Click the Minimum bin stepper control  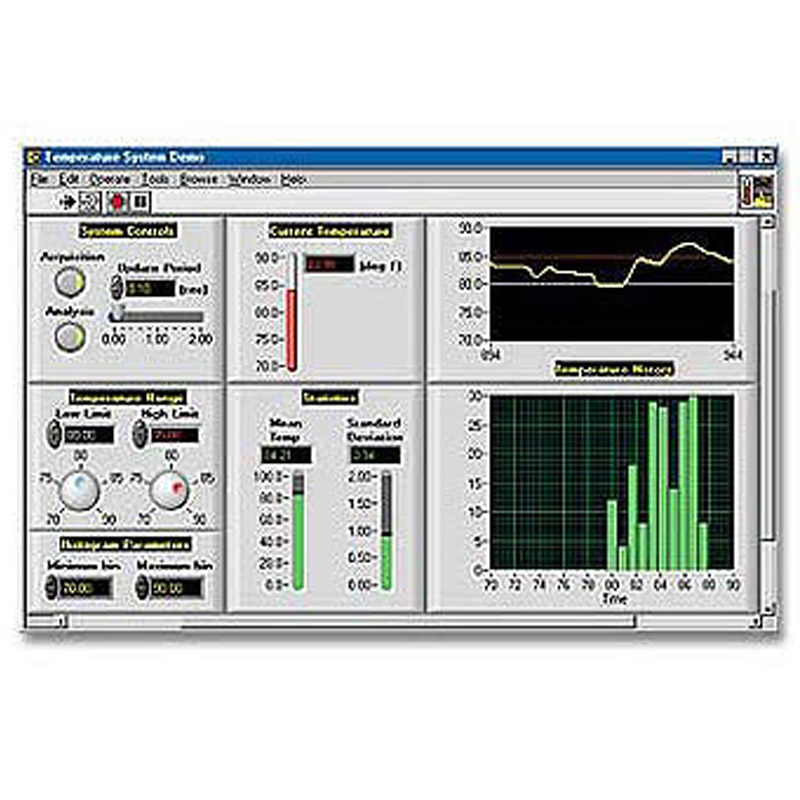(x=52, y=588)
